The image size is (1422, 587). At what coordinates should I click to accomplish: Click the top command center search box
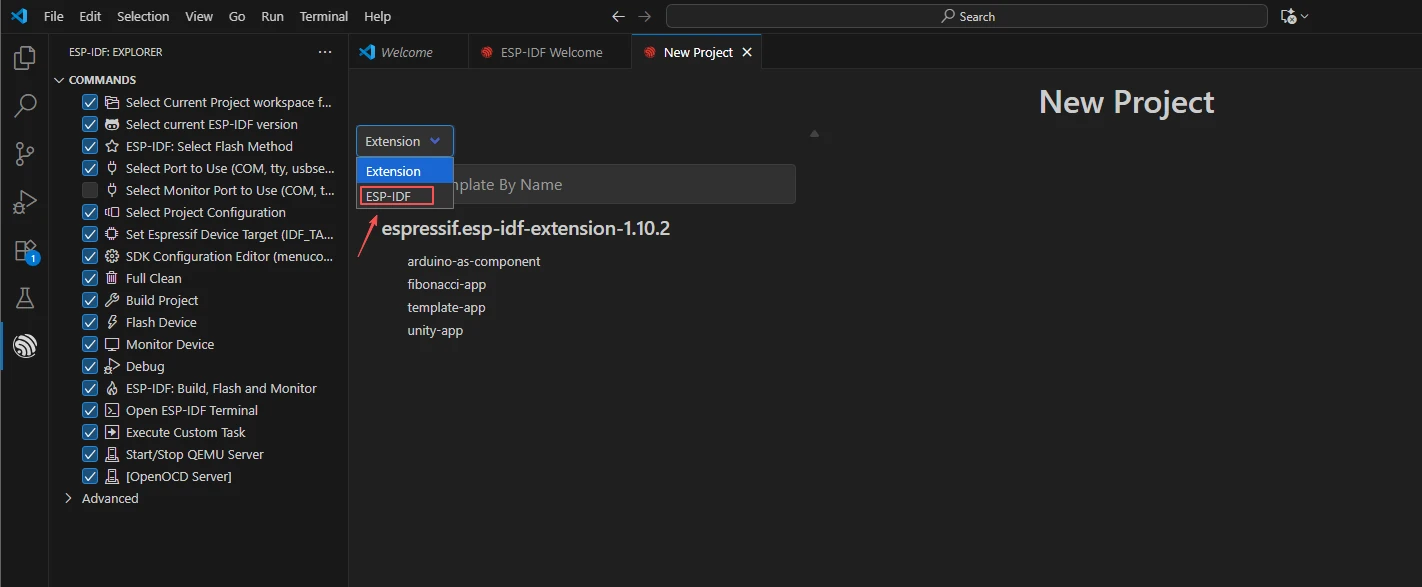coord(967,16)
